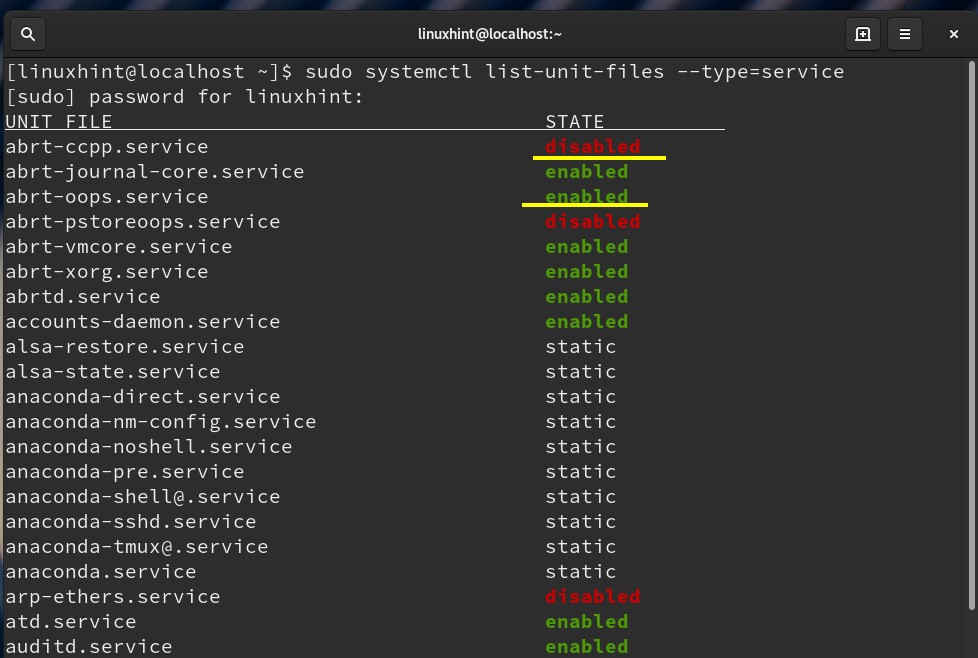978x658 pixels.
Task: Click the search icon in the terminal header
Action: click(28, 34)
